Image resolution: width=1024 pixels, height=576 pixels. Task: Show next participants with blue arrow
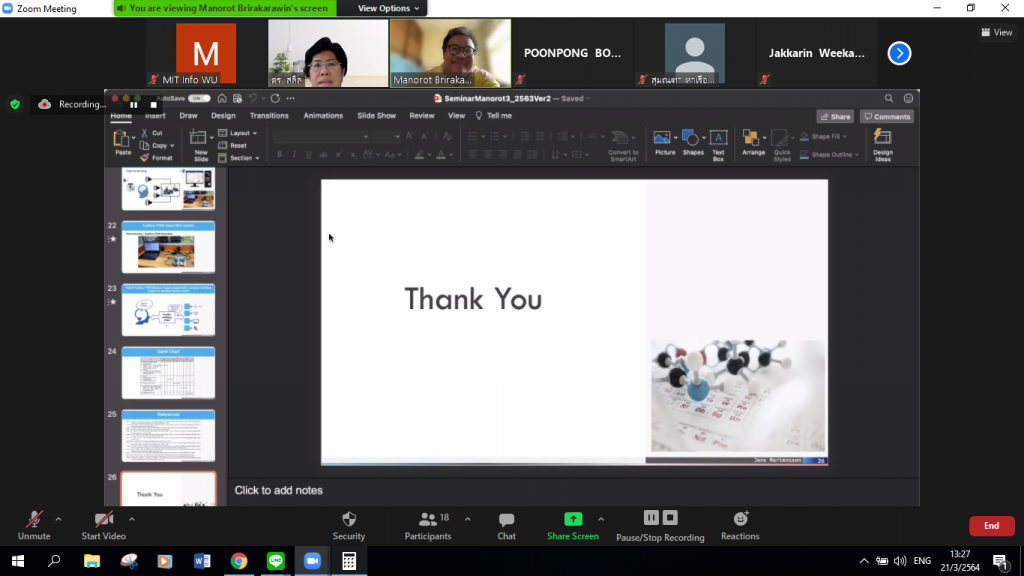click(x=899, y=53)
